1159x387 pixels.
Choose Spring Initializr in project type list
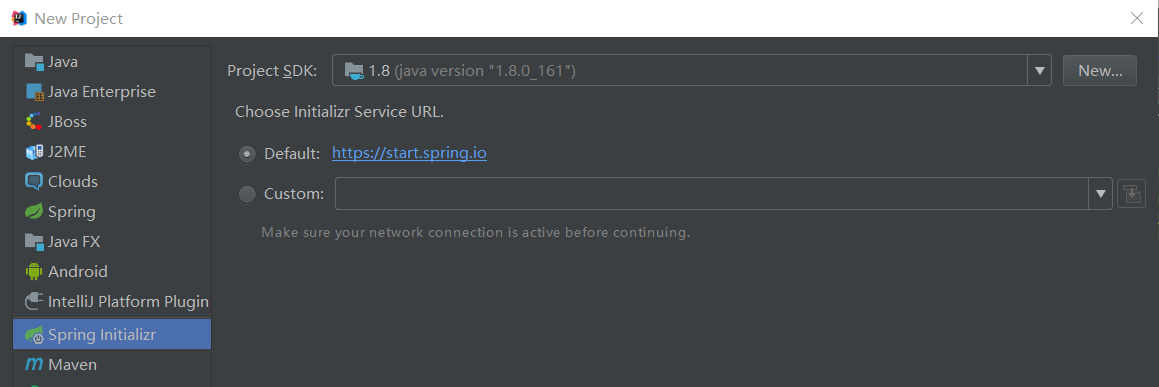(x=112, y=335)
